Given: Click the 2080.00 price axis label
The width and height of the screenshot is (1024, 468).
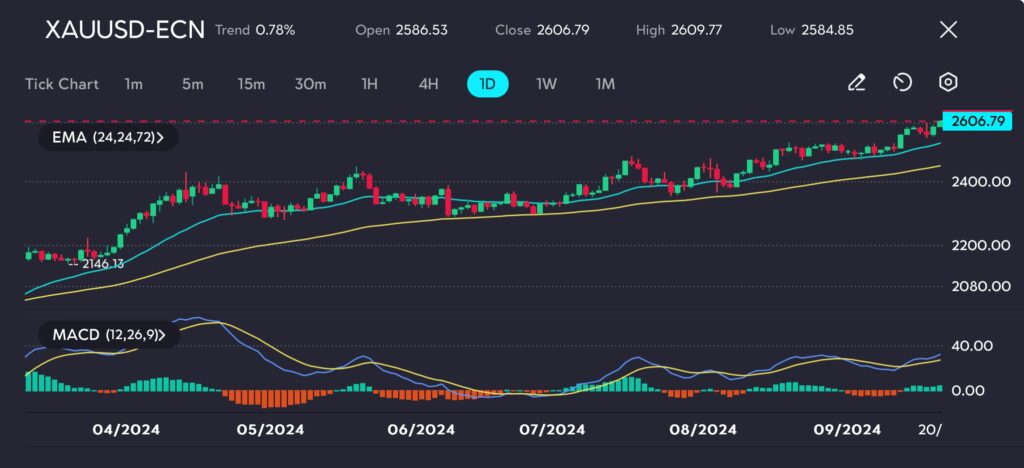Looking at the screenshot, I should tap(981, 286).
